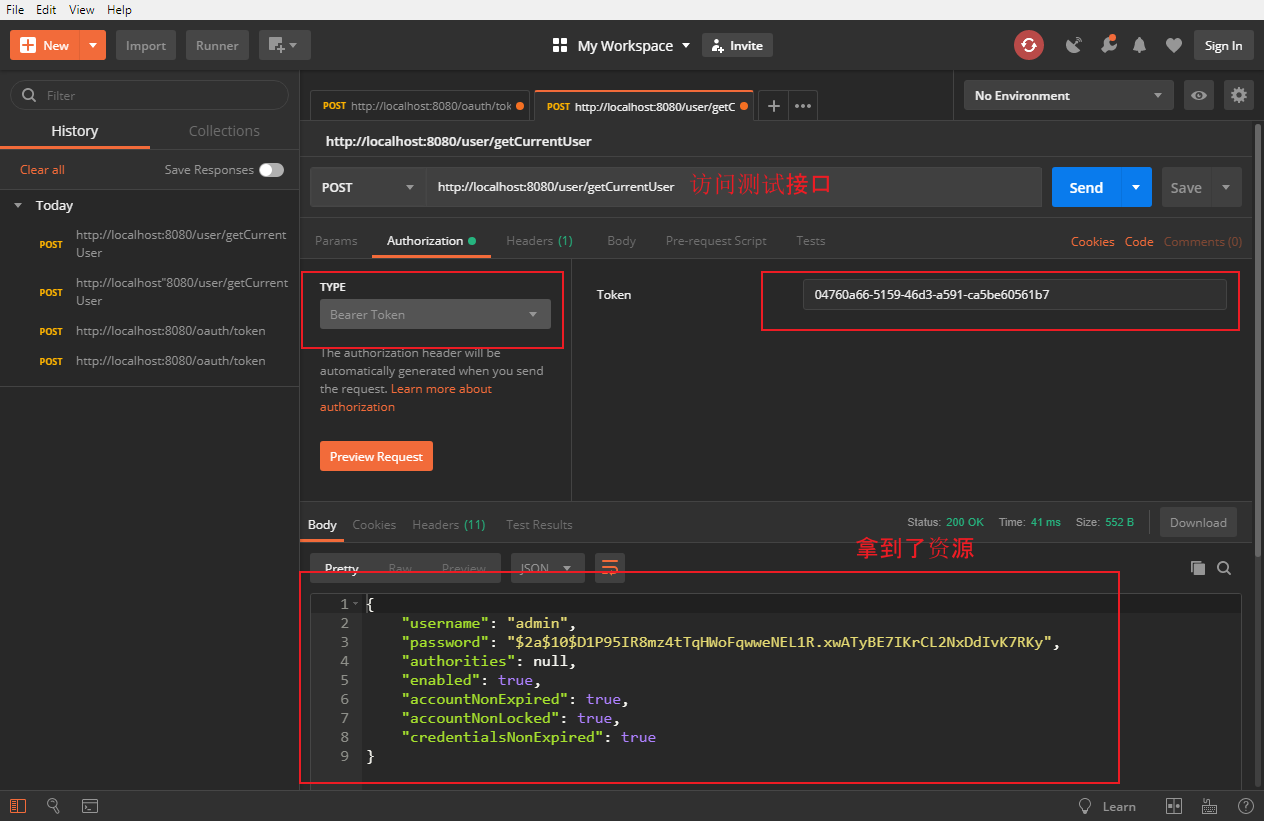The height and width of the screenshot is (821, 1264).
Task: Toggle response line wrap icon
Action: tap(609, 568)
